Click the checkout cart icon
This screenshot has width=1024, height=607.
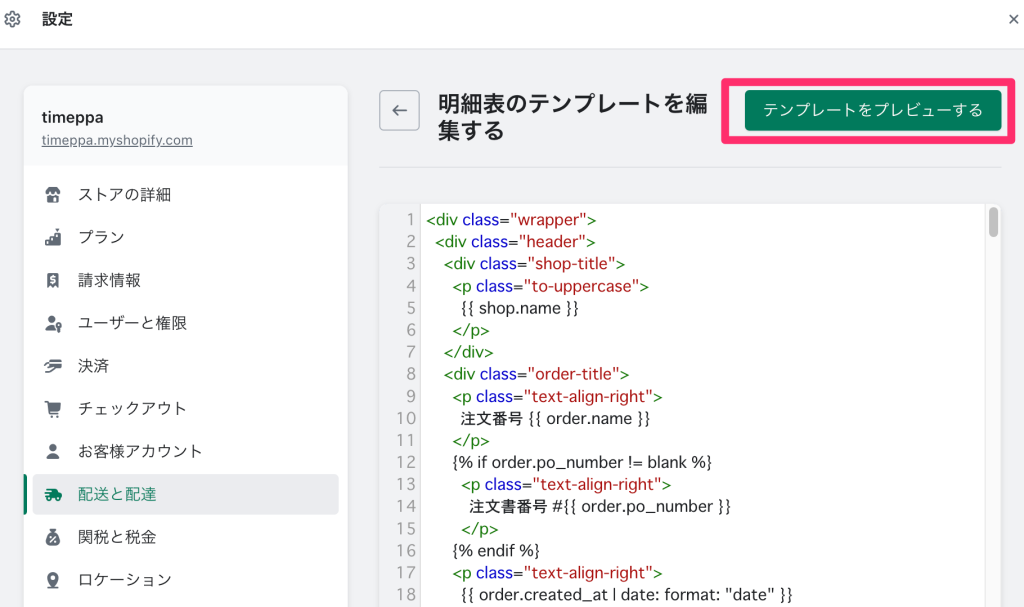[54, 409]
